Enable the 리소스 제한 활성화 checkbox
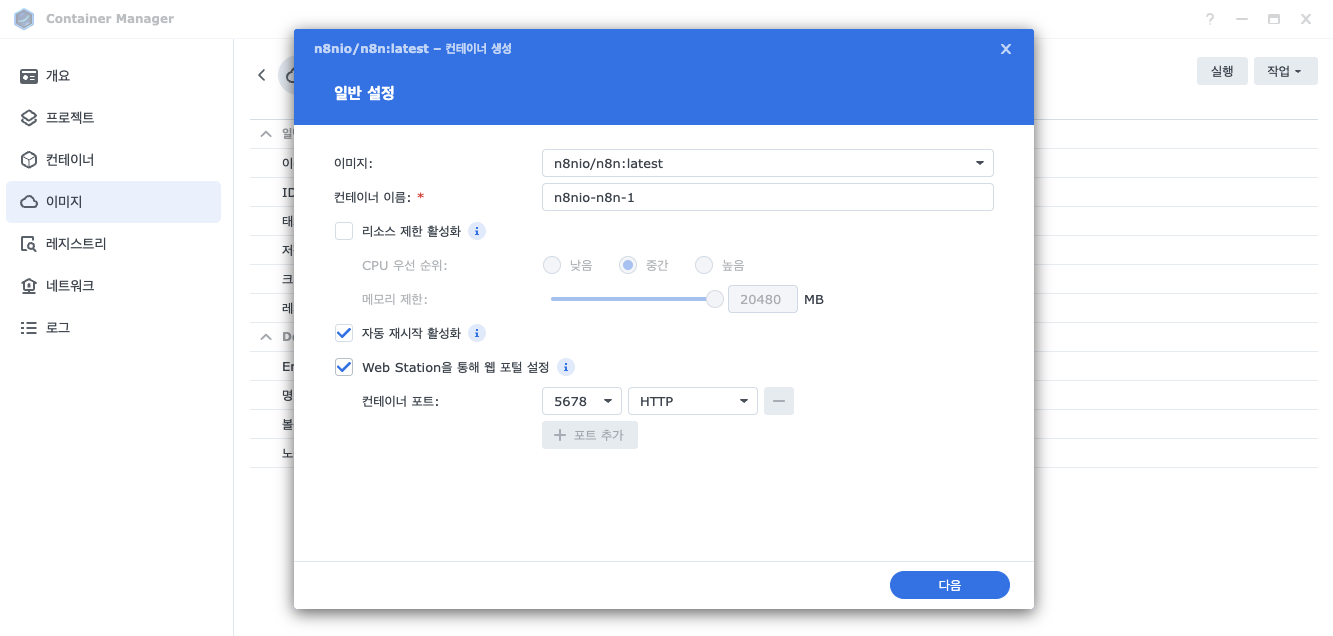 344,231
